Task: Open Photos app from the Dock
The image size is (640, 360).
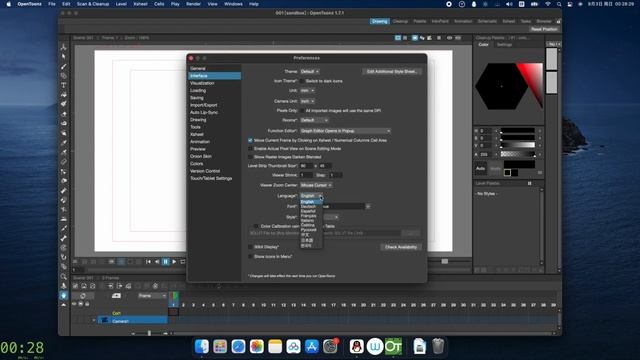Action: click(257, 347)
